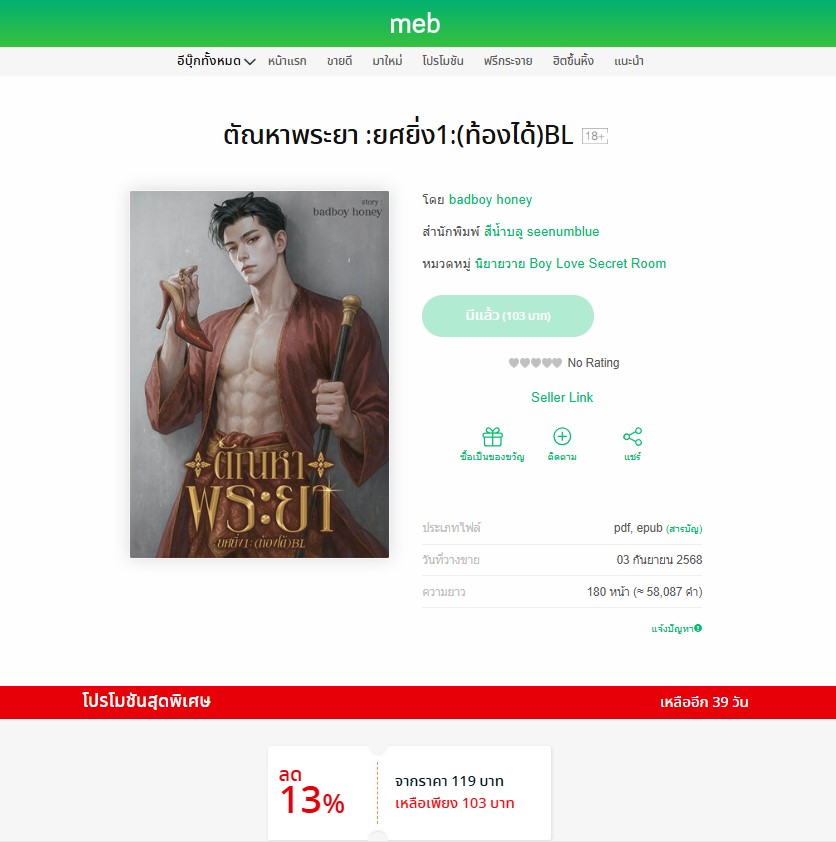Viewport: 836px width, 842px height.
Task: Select the free giveaway menu ฟรีกระจาย
Action: [508, 61]
